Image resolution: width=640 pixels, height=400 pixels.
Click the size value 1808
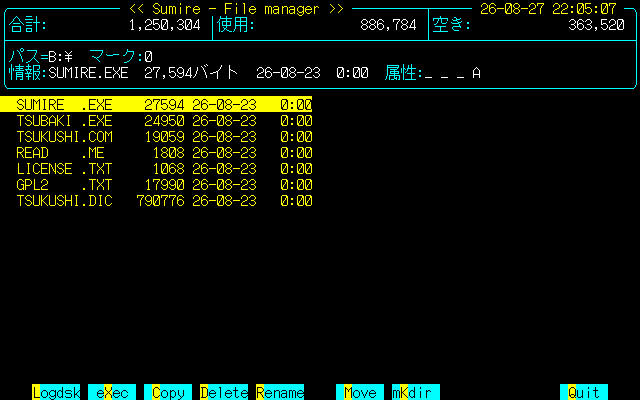[x=168, y=153]
